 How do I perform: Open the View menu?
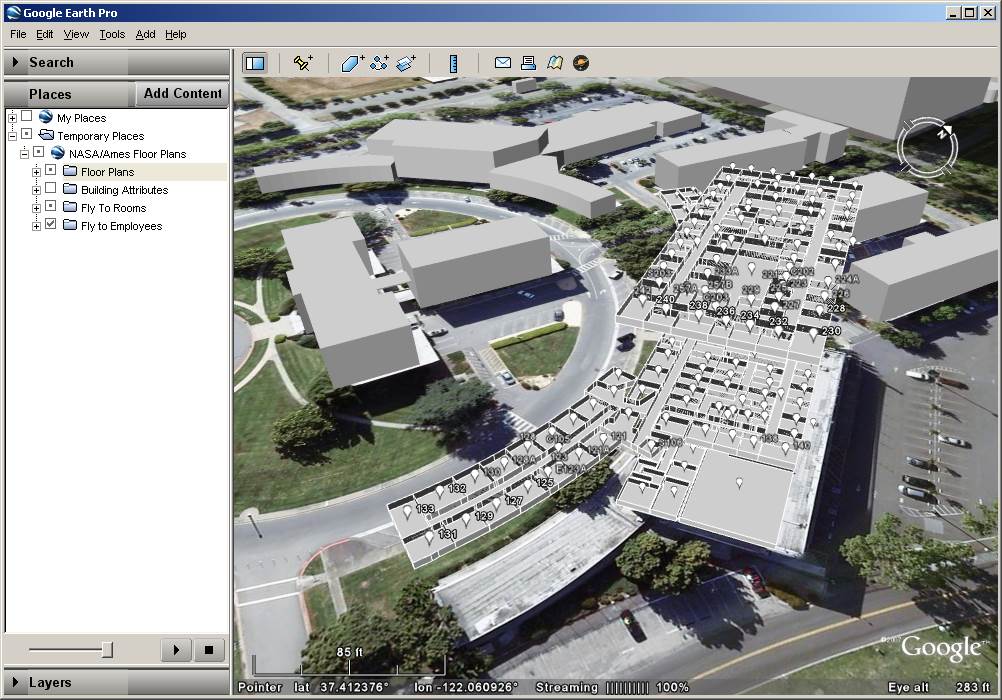tap(76, 35)
